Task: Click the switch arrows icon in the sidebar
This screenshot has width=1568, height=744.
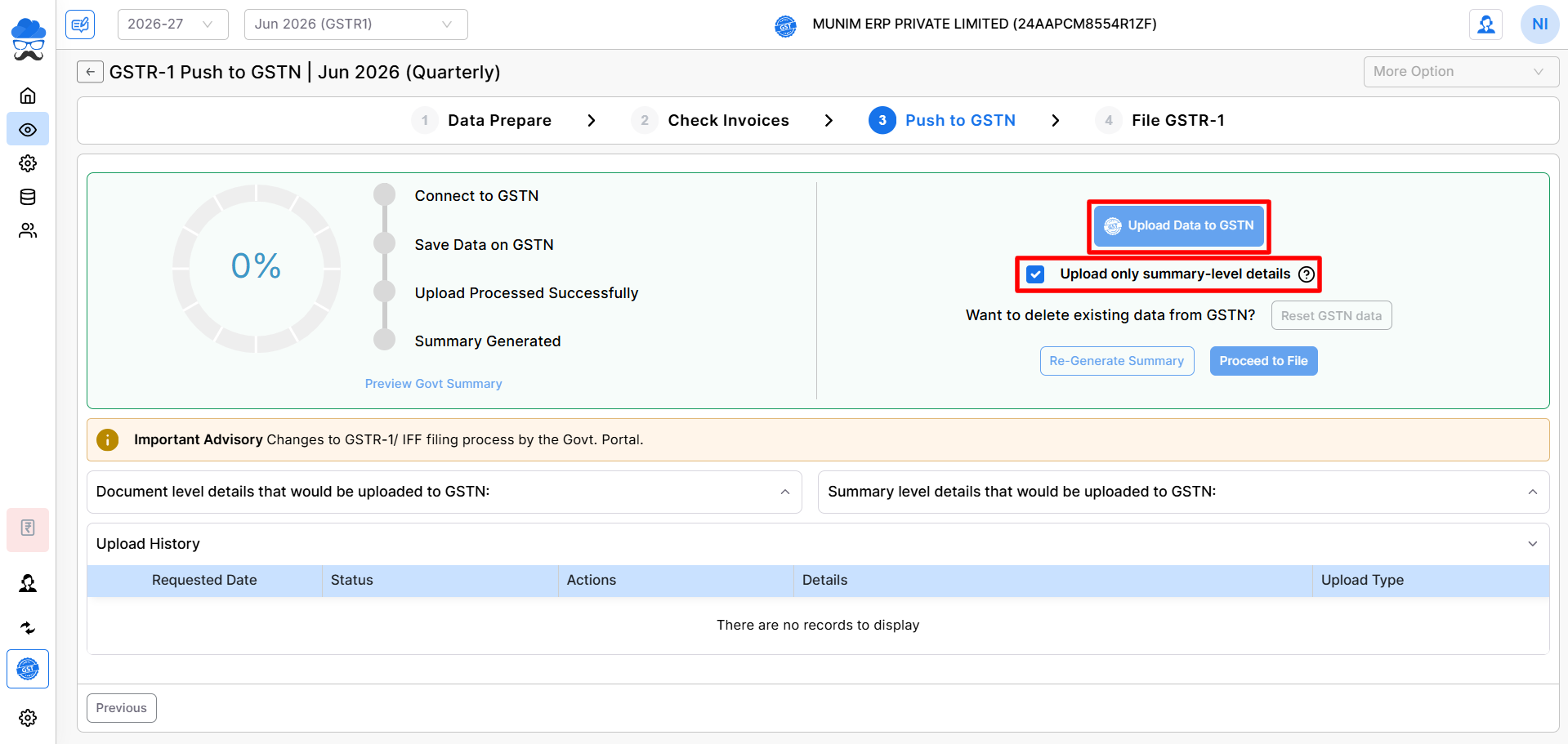Action: tap(28, 628)
